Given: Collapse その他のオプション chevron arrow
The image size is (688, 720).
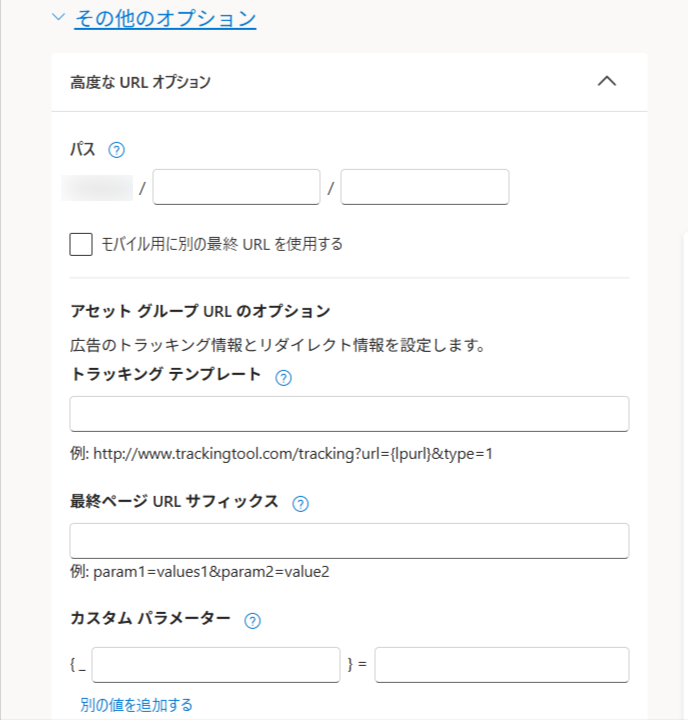Looking at the screenshot, I should 58,18.
